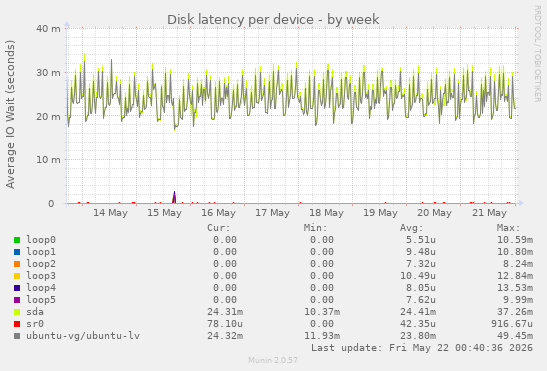Select the loop4 legend label
This screenshot has height=371, width=547.
(41, 288)
